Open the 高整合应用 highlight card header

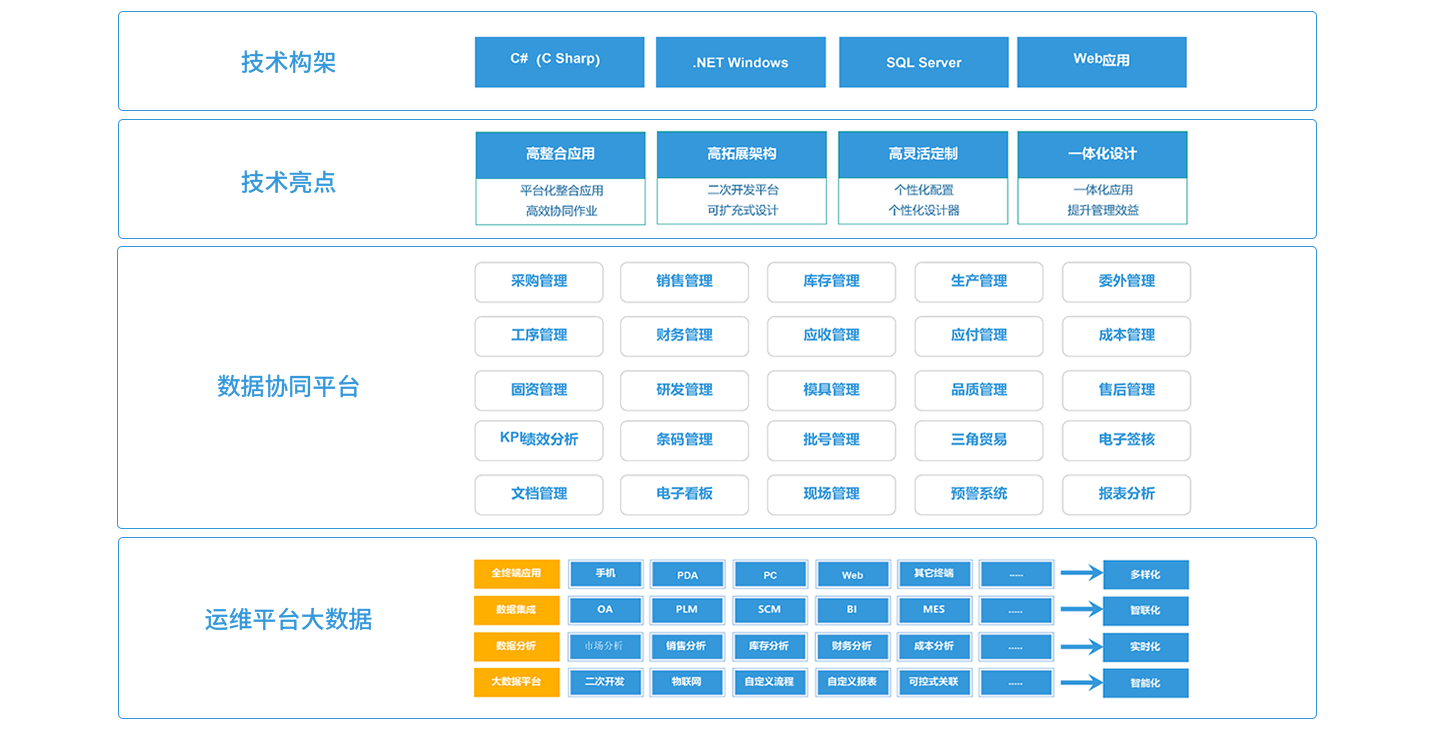click(560, 154)
